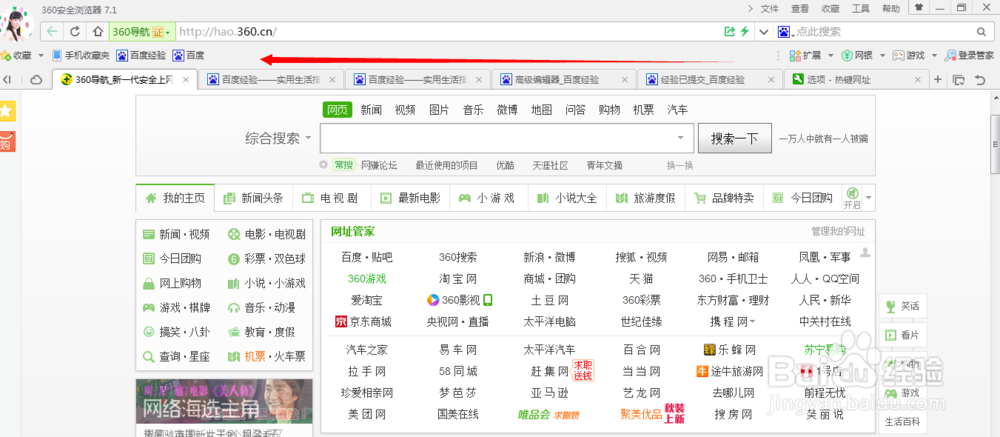Expand the 收藏 dropdown arrow
This screenshot has height=437, width=1000.
click(40, 56)
